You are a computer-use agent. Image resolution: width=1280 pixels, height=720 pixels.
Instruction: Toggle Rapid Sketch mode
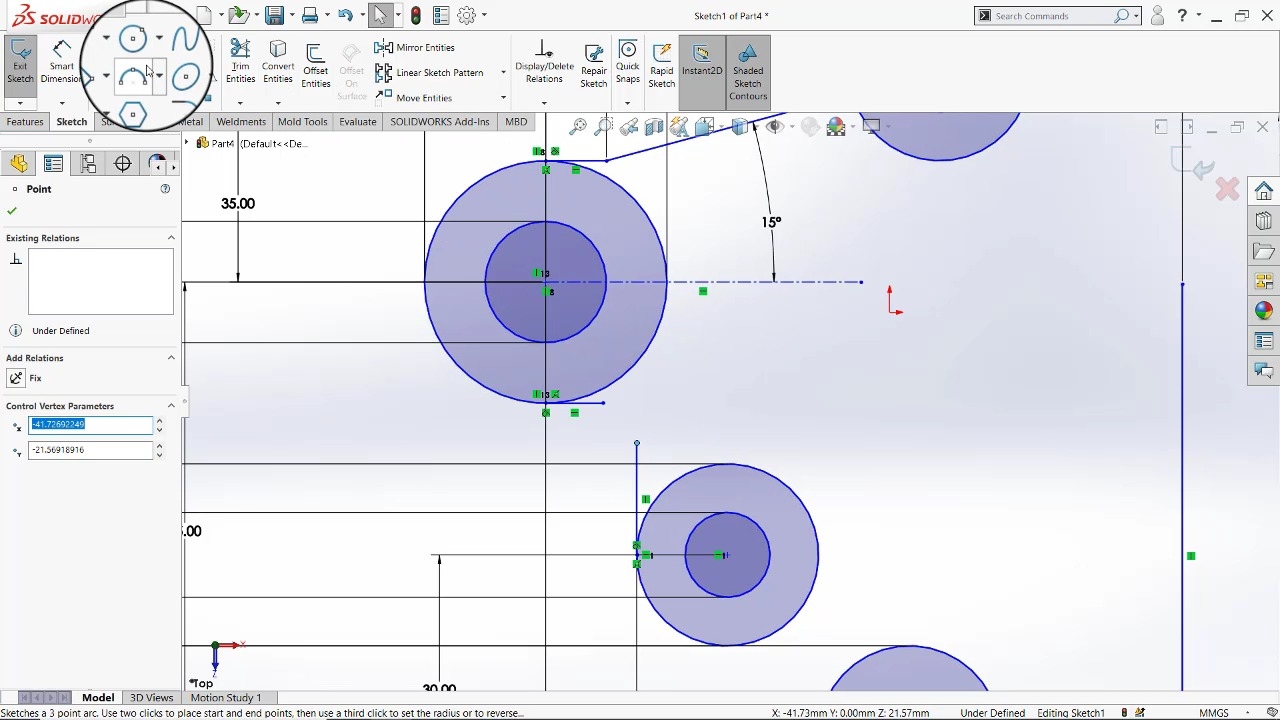pos(661,64)
